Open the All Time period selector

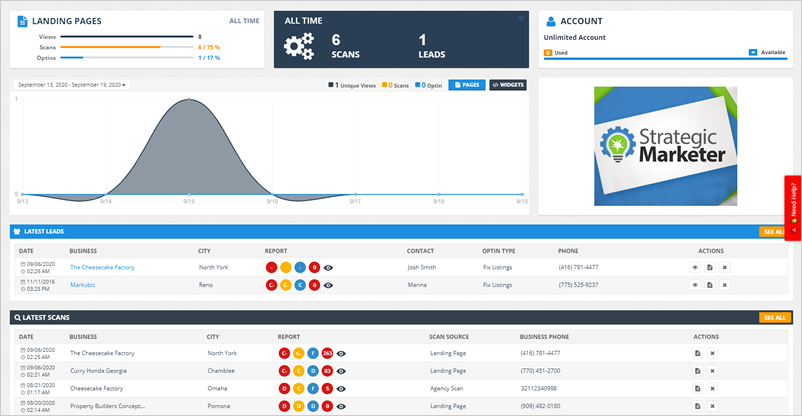(243, 20)
